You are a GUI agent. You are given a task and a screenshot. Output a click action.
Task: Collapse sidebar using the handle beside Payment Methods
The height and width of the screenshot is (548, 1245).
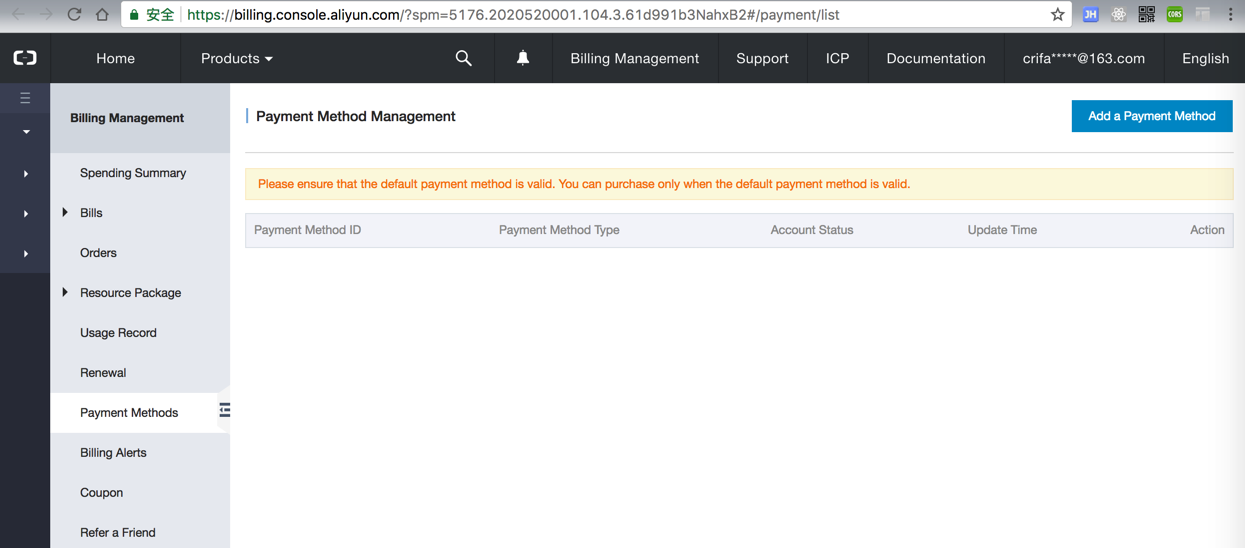pyautogui.click(x=224, y=410)
